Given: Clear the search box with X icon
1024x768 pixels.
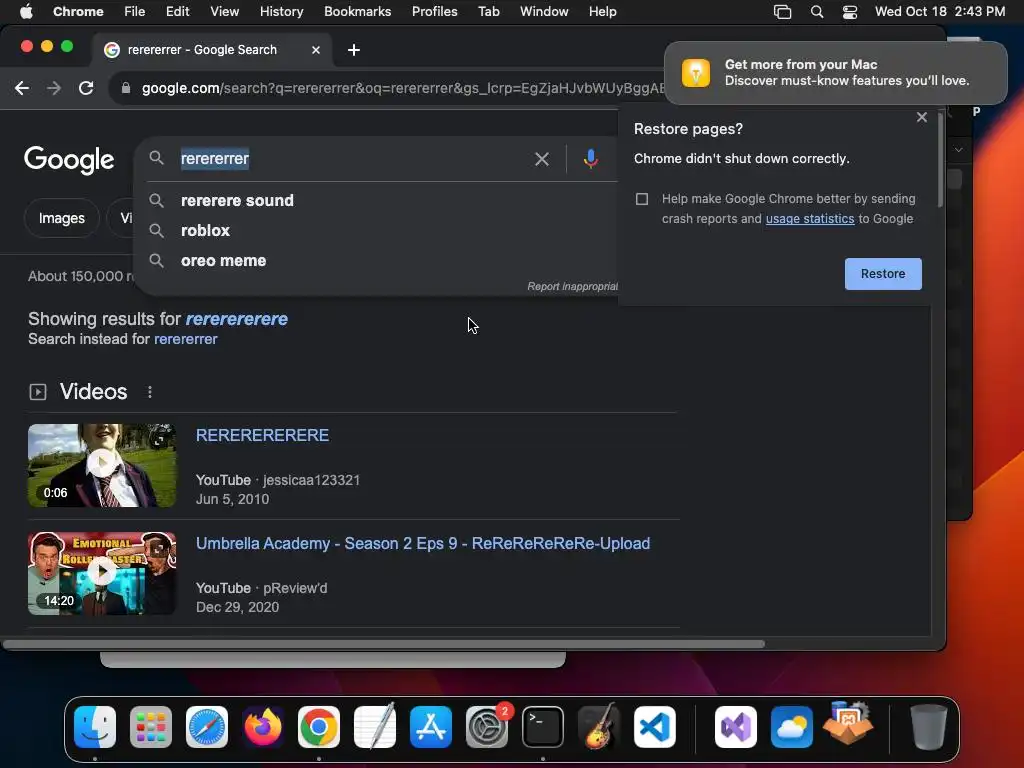Looking at the screenshot, I should 541,159.
